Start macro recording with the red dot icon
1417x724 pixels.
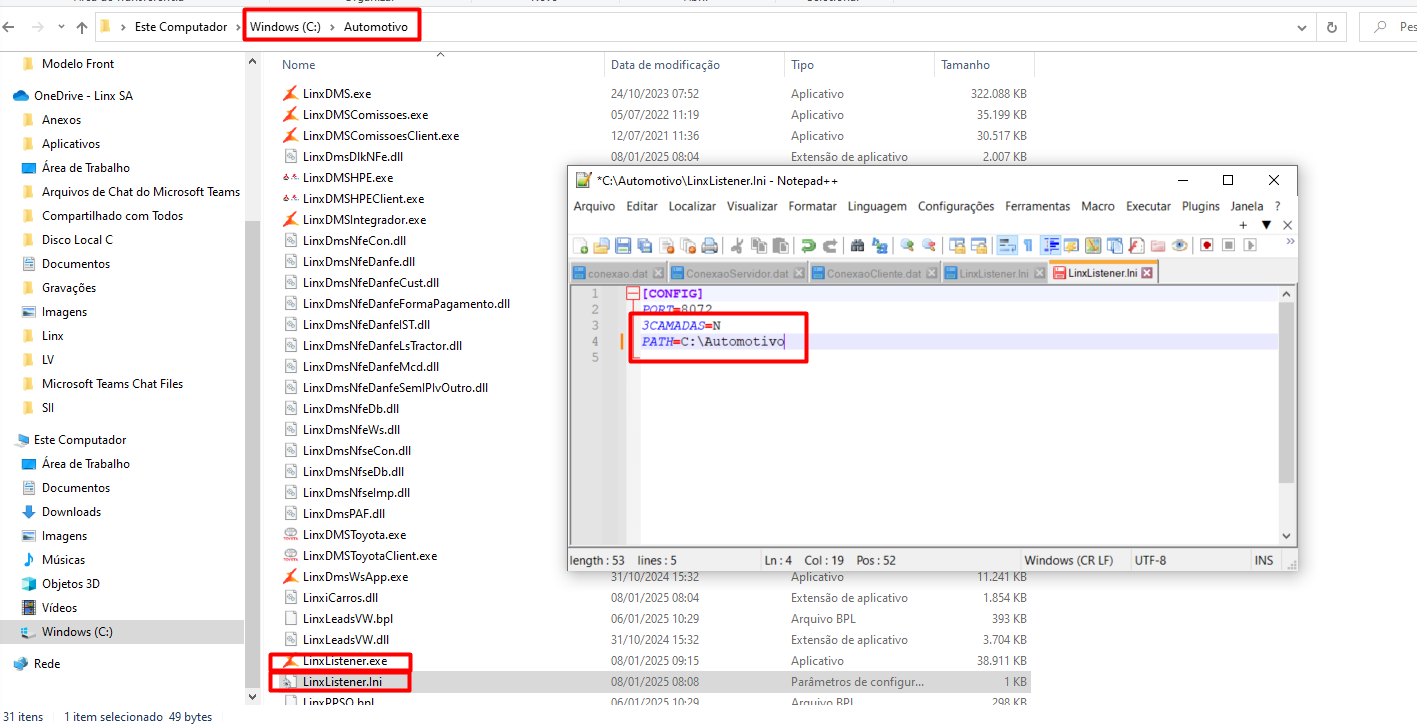coord(1207,245)
